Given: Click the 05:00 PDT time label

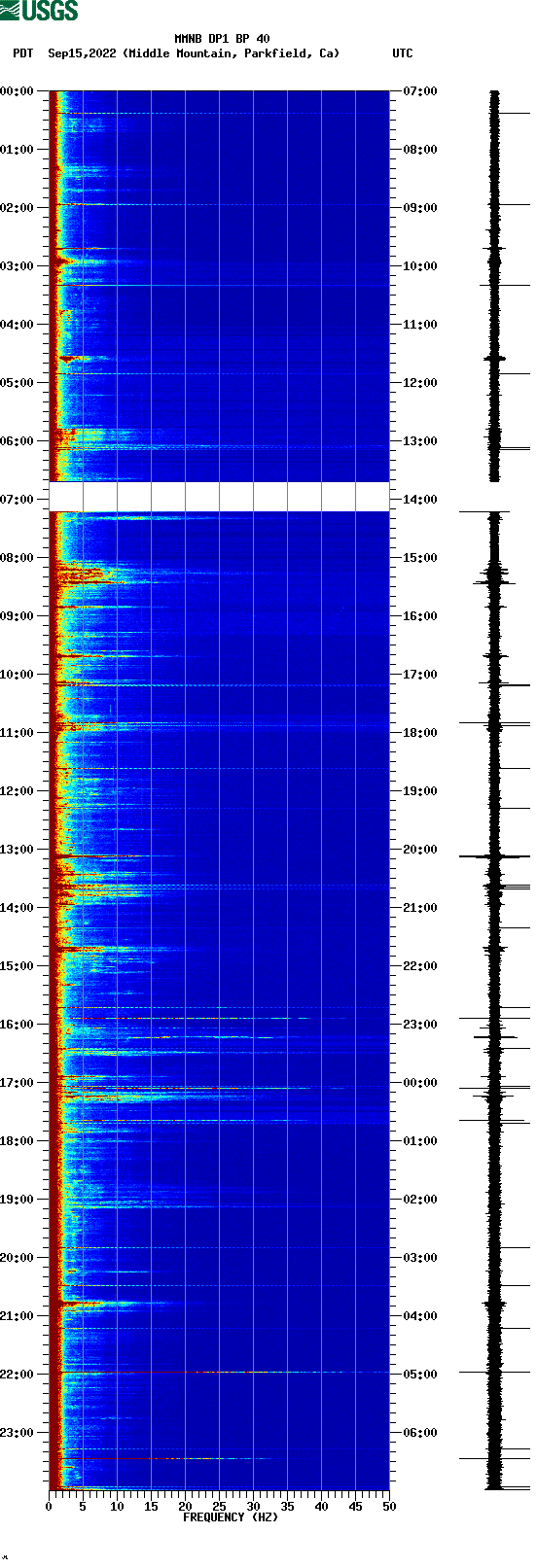Looking at the screenshot, I should (18, 383).
